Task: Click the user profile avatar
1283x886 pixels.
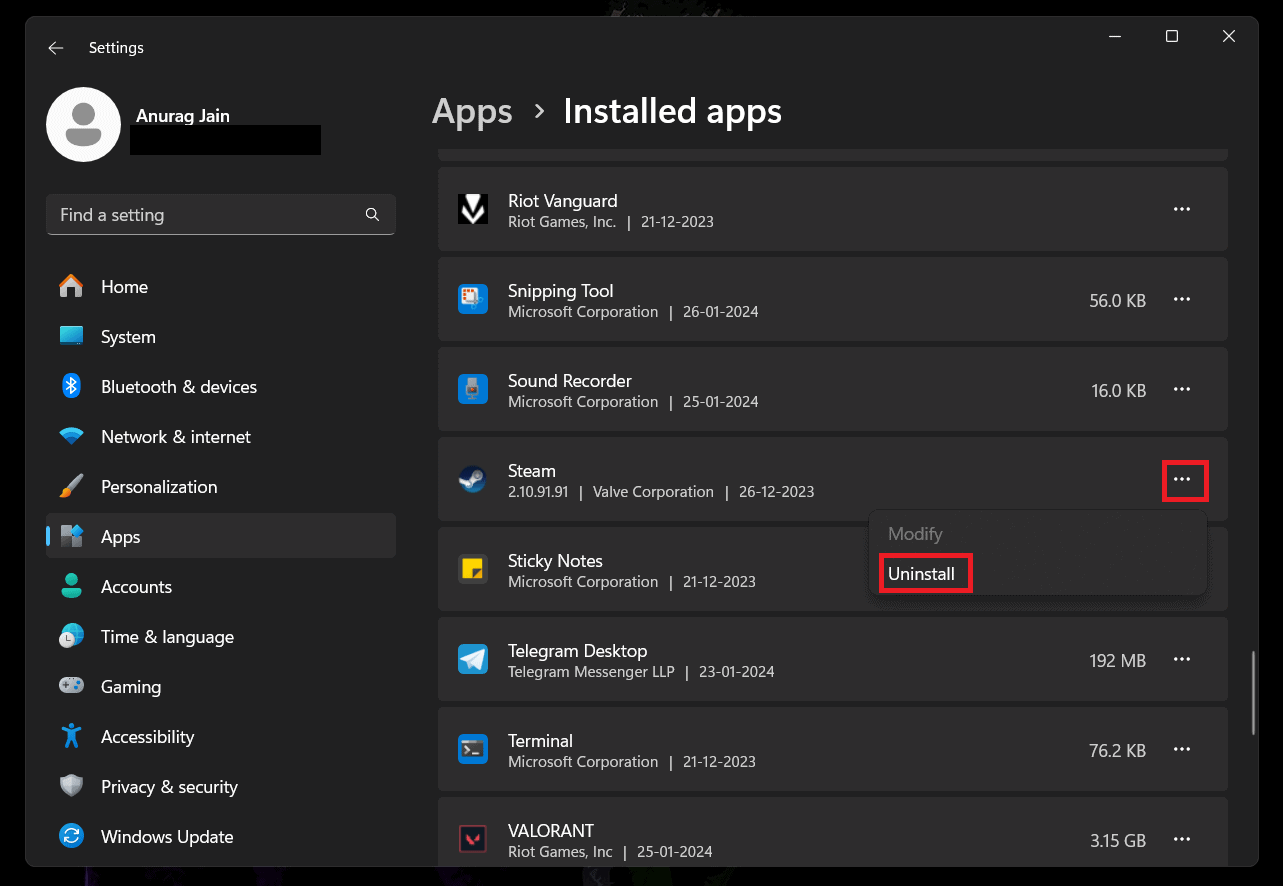Action: [x=84, y=125]
